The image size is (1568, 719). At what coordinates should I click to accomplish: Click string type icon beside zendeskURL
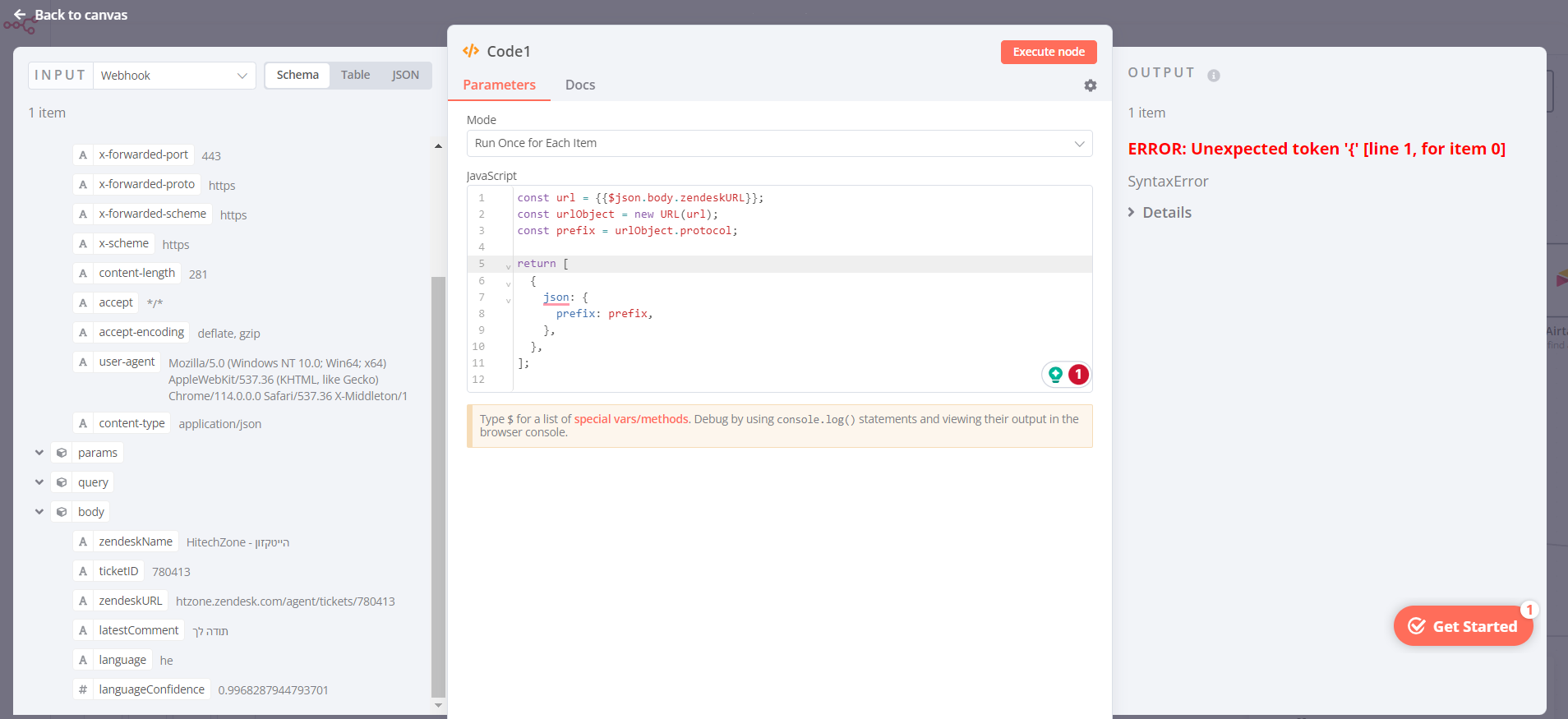83,601
